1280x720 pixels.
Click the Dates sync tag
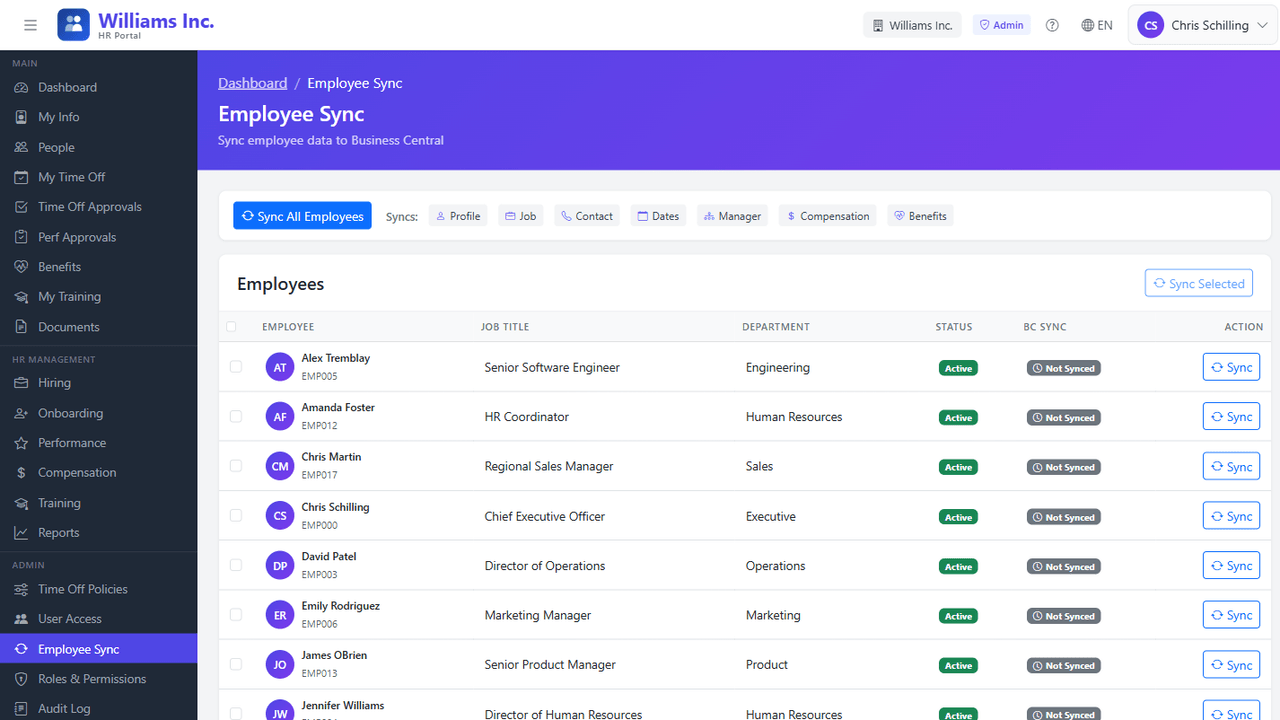click(658, 216)
